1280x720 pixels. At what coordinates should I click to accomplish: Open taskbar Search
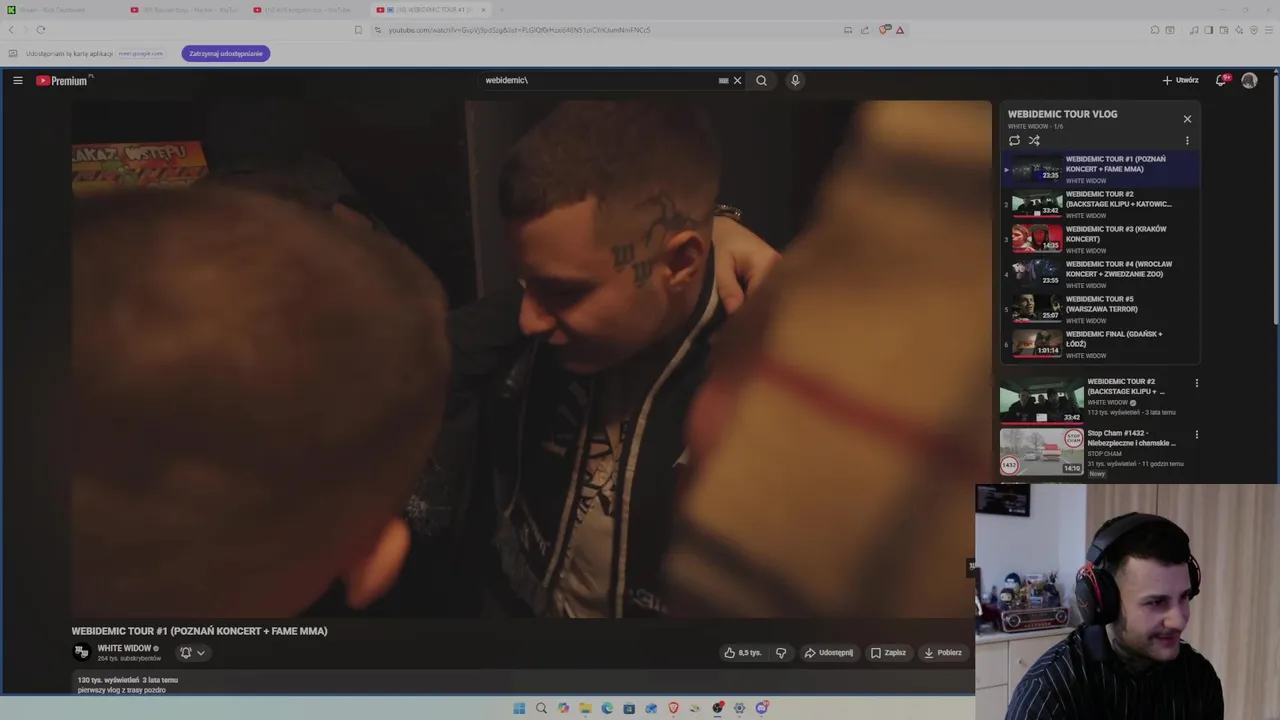[x=541, y=708]
